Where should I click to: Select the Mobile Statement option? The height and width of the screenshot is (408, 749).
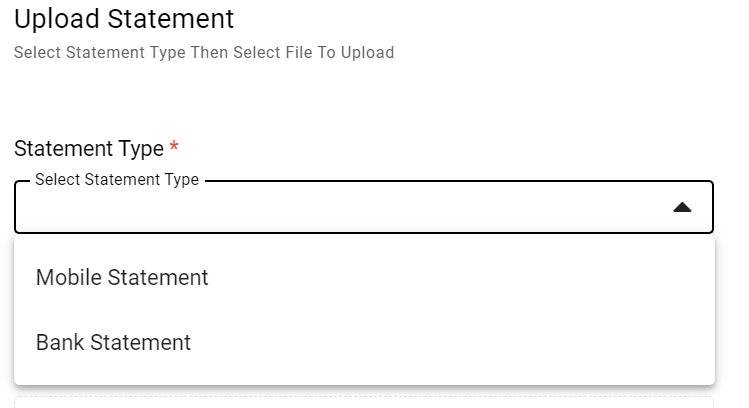(122, 277)
